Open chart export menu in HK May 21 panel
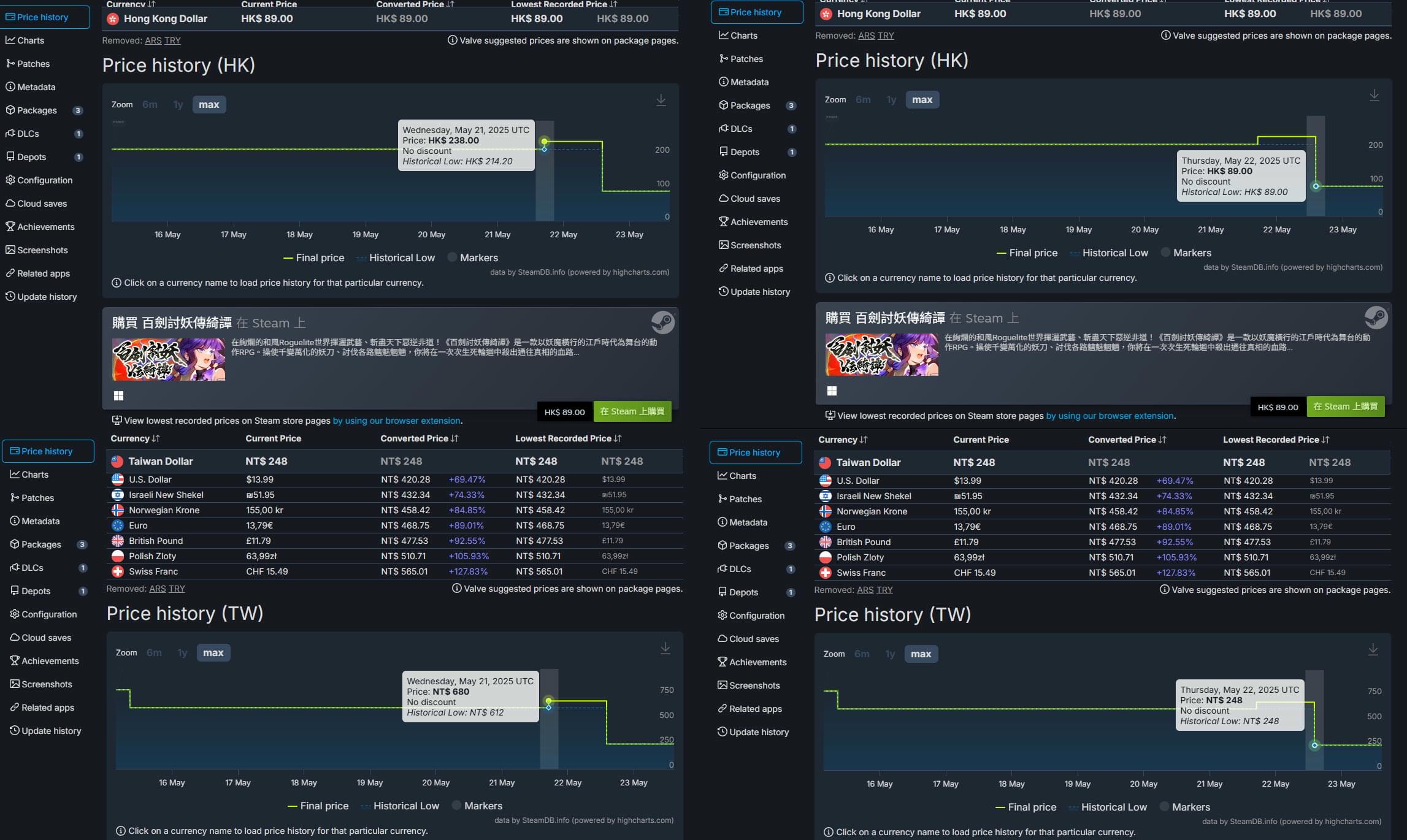The height and width of the screenshot is (840, 1407). point(661,100)
